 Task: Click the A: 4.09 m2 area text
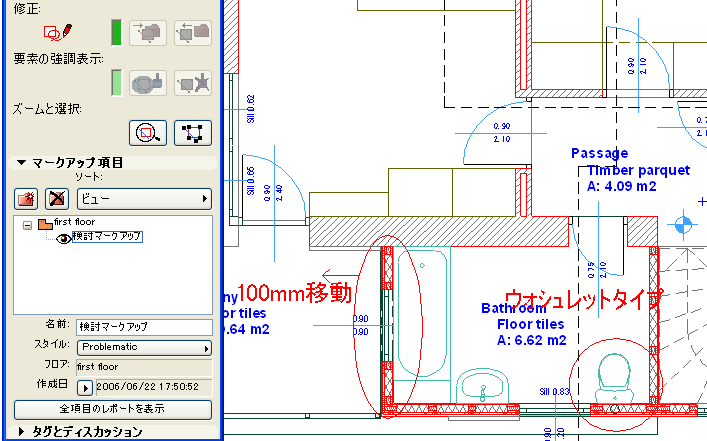(621, 186)
